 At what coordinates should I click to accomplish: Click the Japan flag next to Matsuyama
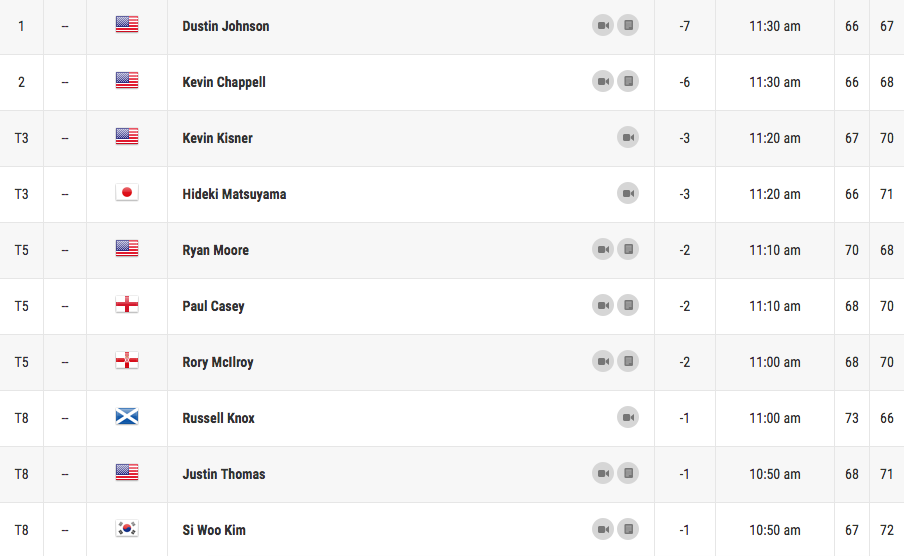127,192
